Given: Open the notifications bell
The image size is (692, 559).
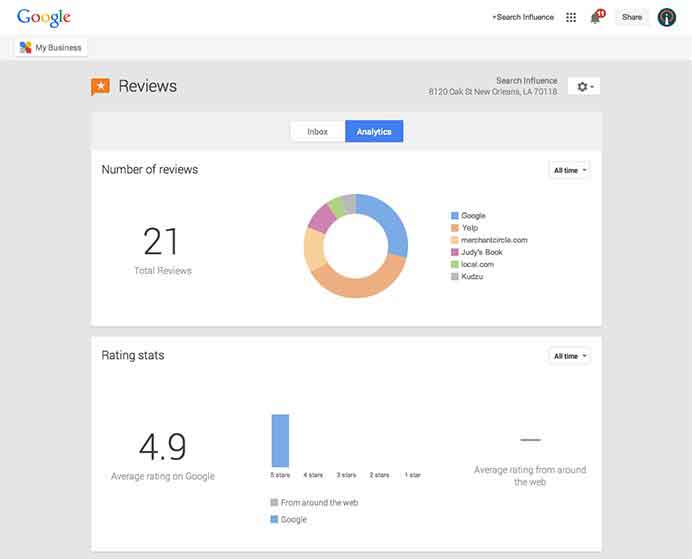Looking at the screenshot, I should pos(595,18).
